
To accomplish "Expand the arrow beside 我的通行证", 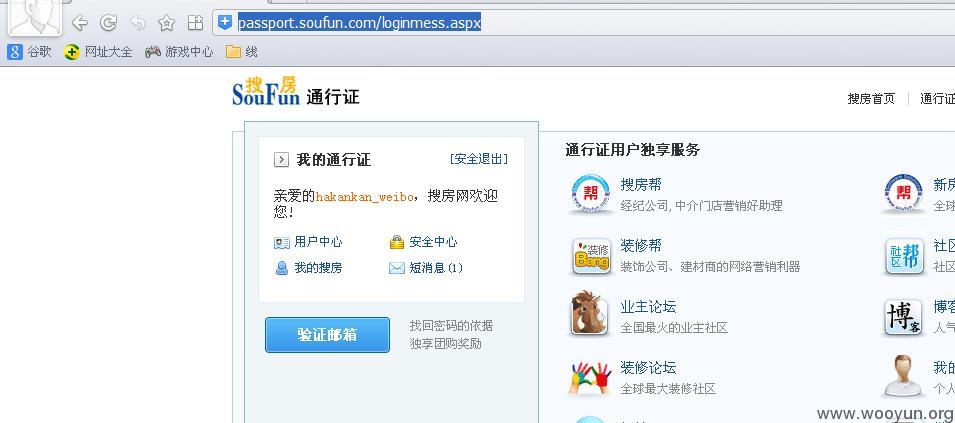I will click(281, 160).
